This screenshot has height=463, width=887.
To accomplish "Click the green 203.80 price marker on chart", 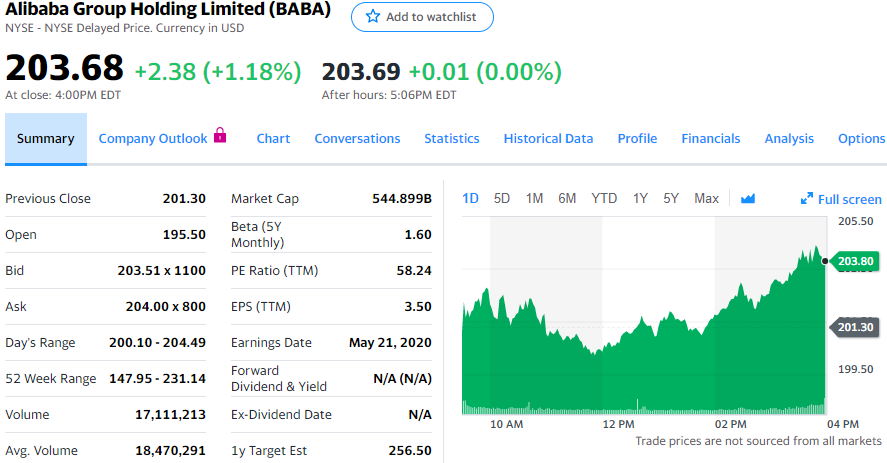I will [x=855, y=261].
